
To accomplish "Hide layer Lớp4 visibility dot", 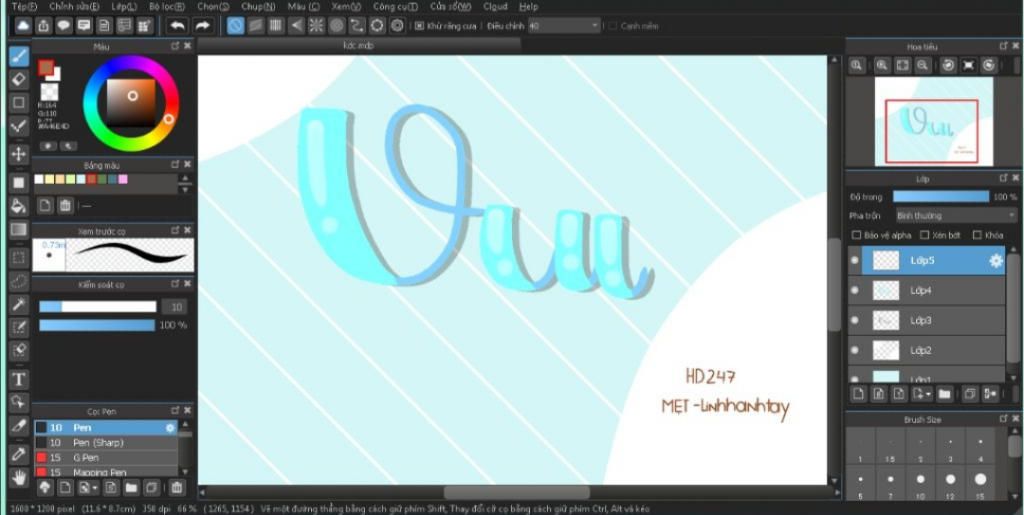I will click(x=854, y=290).
